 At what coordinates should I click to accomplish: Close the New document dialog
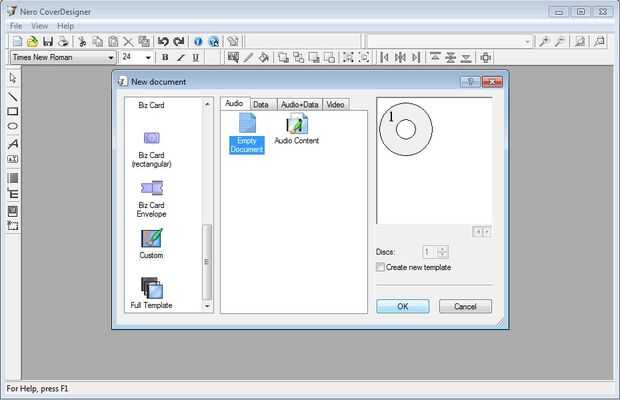coord(493,82)
